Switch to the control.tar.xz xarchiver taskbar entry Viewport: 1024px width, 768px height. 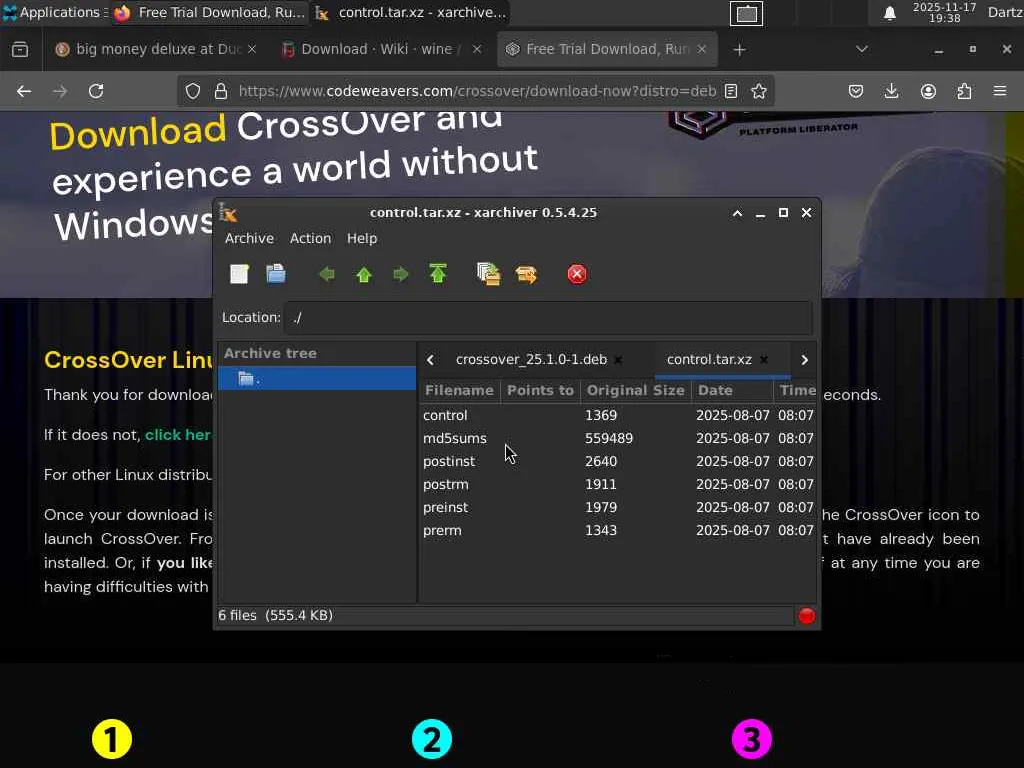(411, 12)
